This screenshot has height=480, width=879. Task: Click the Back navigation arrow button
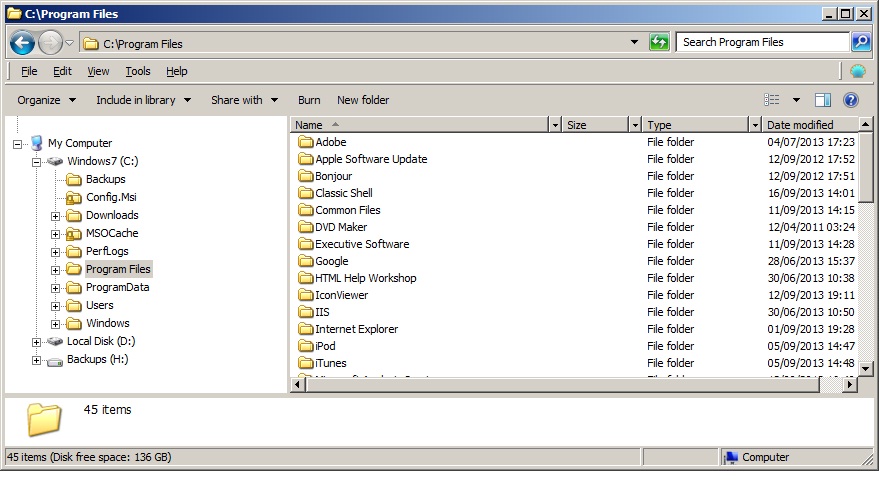point(23,43)
